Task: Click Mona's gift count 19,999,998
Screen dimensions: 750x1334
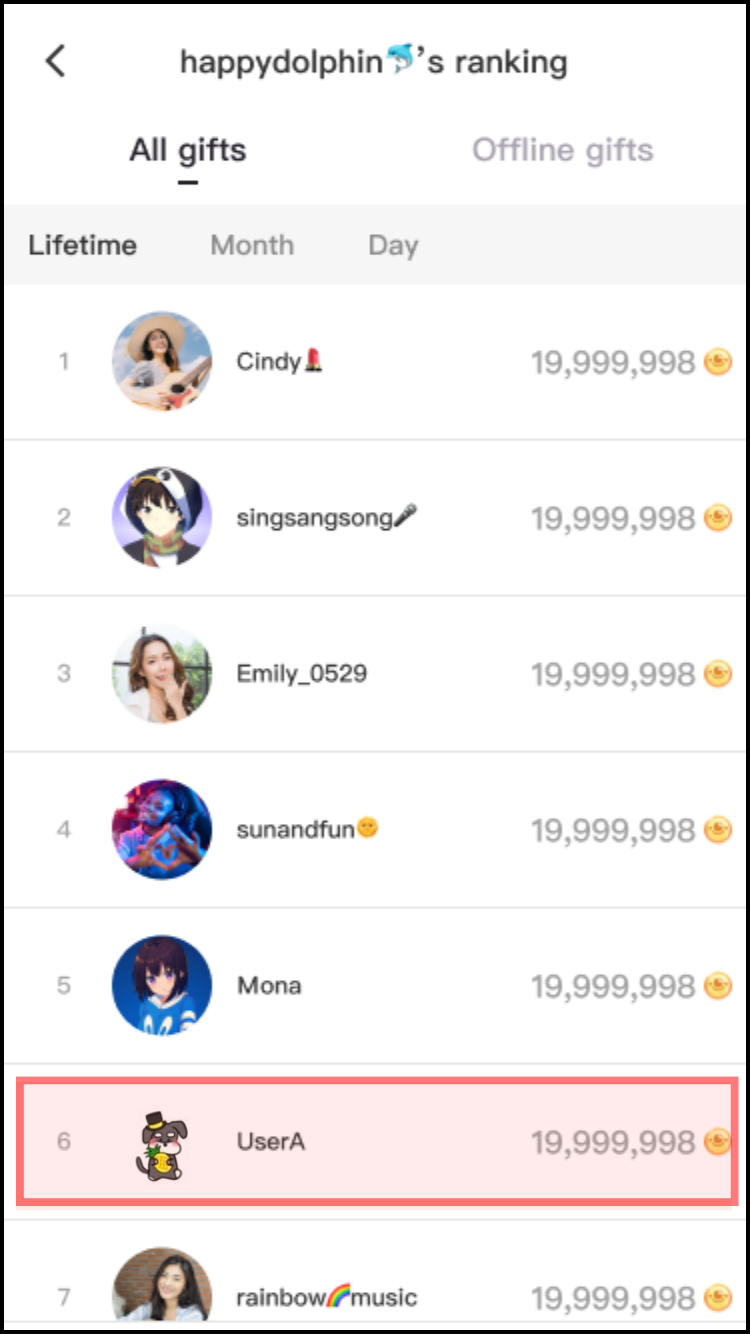Action: click(x=612, y=986)
